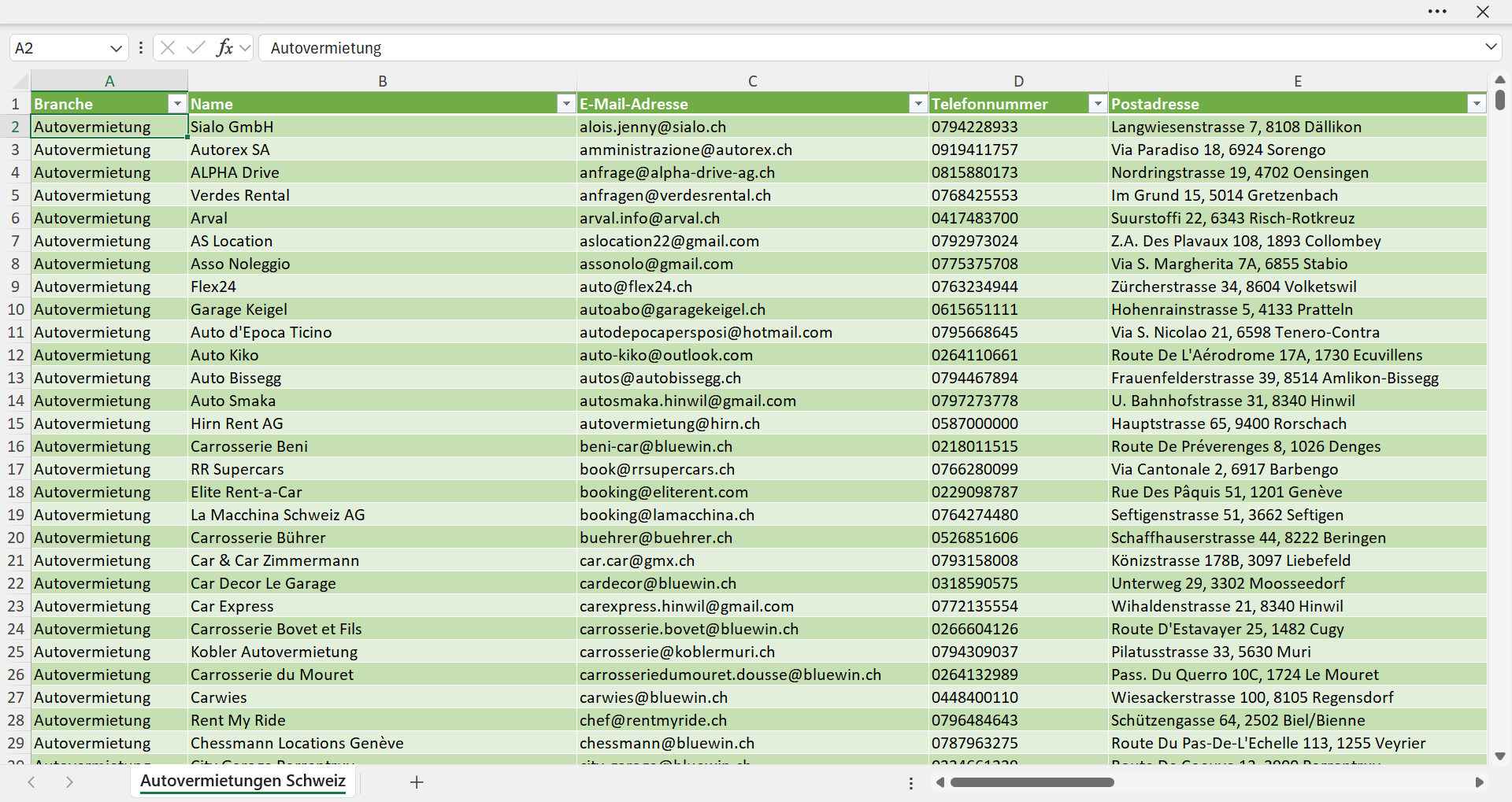Add a new sheet with the plus icon

click(x=417, y=782)
